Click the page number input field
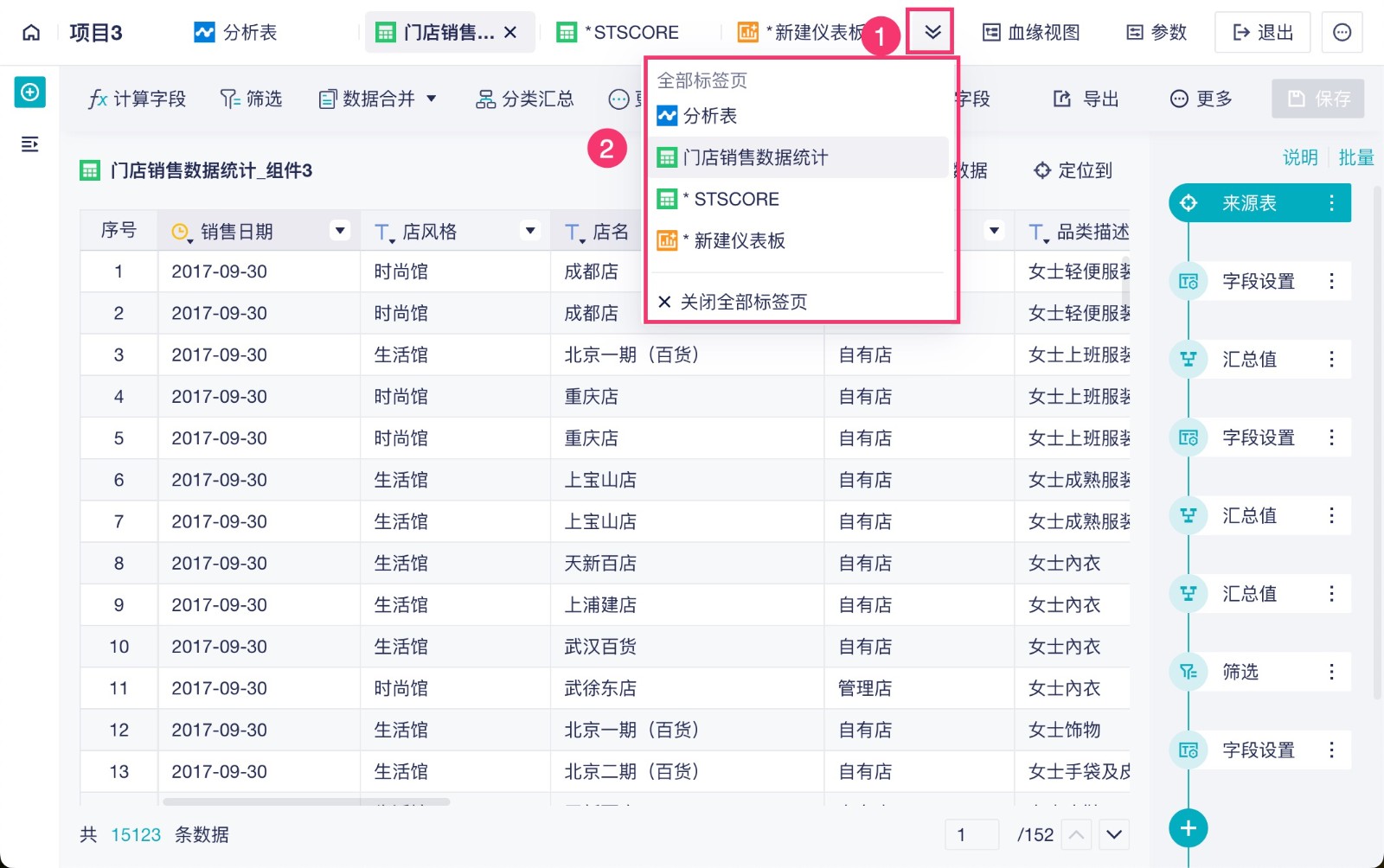1384x868 pixels. 971,835
